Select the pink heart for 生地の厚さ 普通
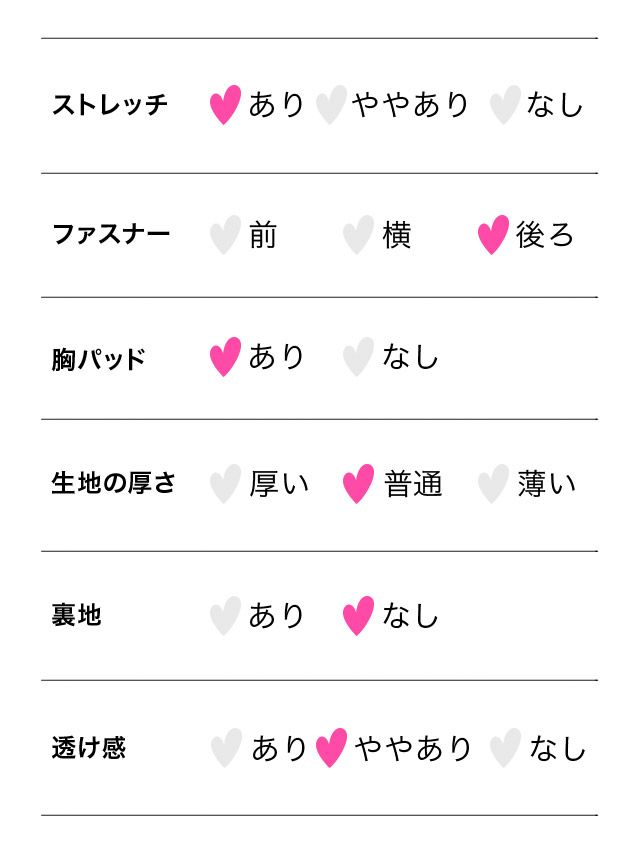640x854 pixels. click(x=358, y=484)
